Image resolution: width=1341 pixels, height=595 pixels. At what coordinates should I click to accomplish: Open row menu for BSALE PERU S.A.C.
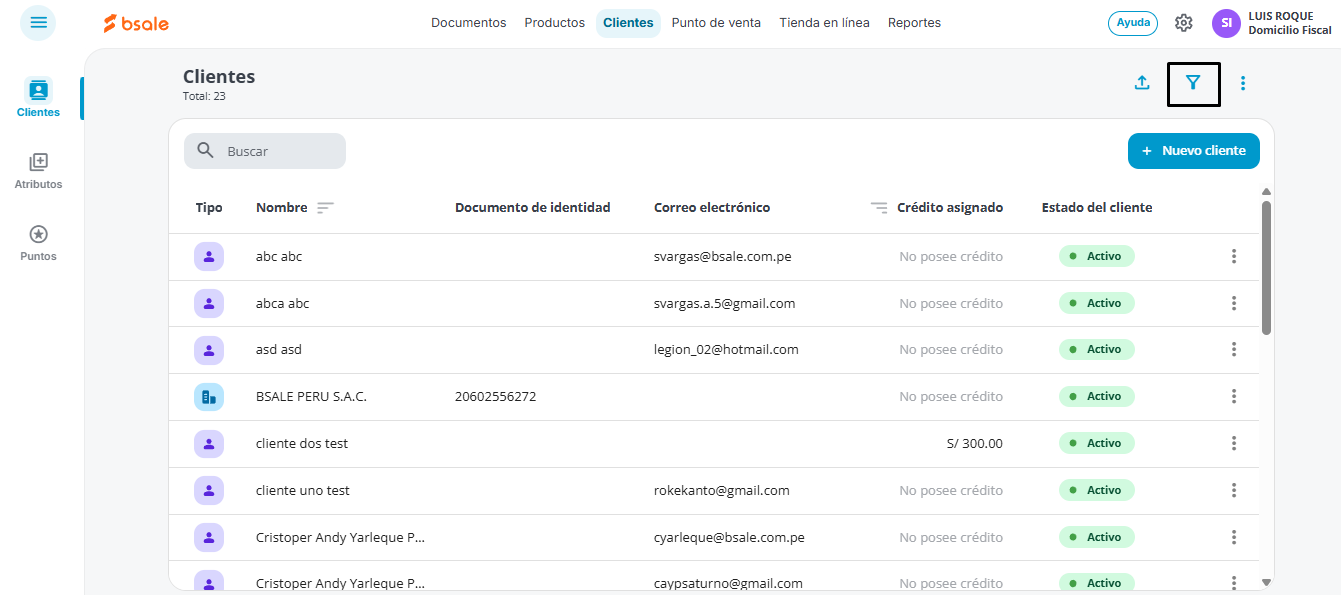point(1234,396)
